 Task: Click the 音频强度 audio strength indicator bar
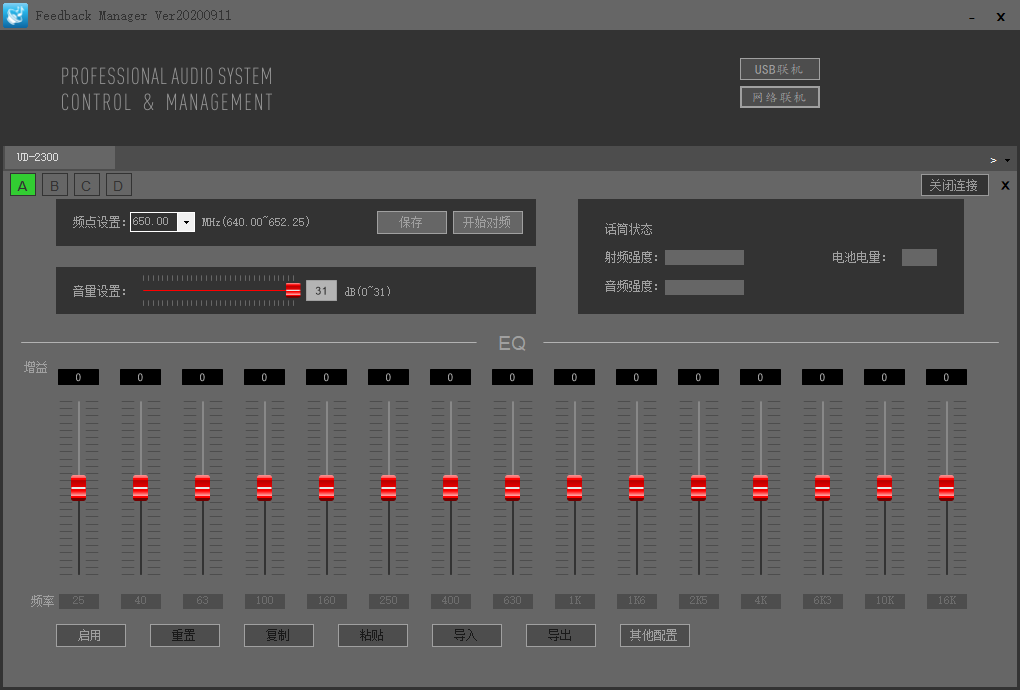[x=705, y=287]
